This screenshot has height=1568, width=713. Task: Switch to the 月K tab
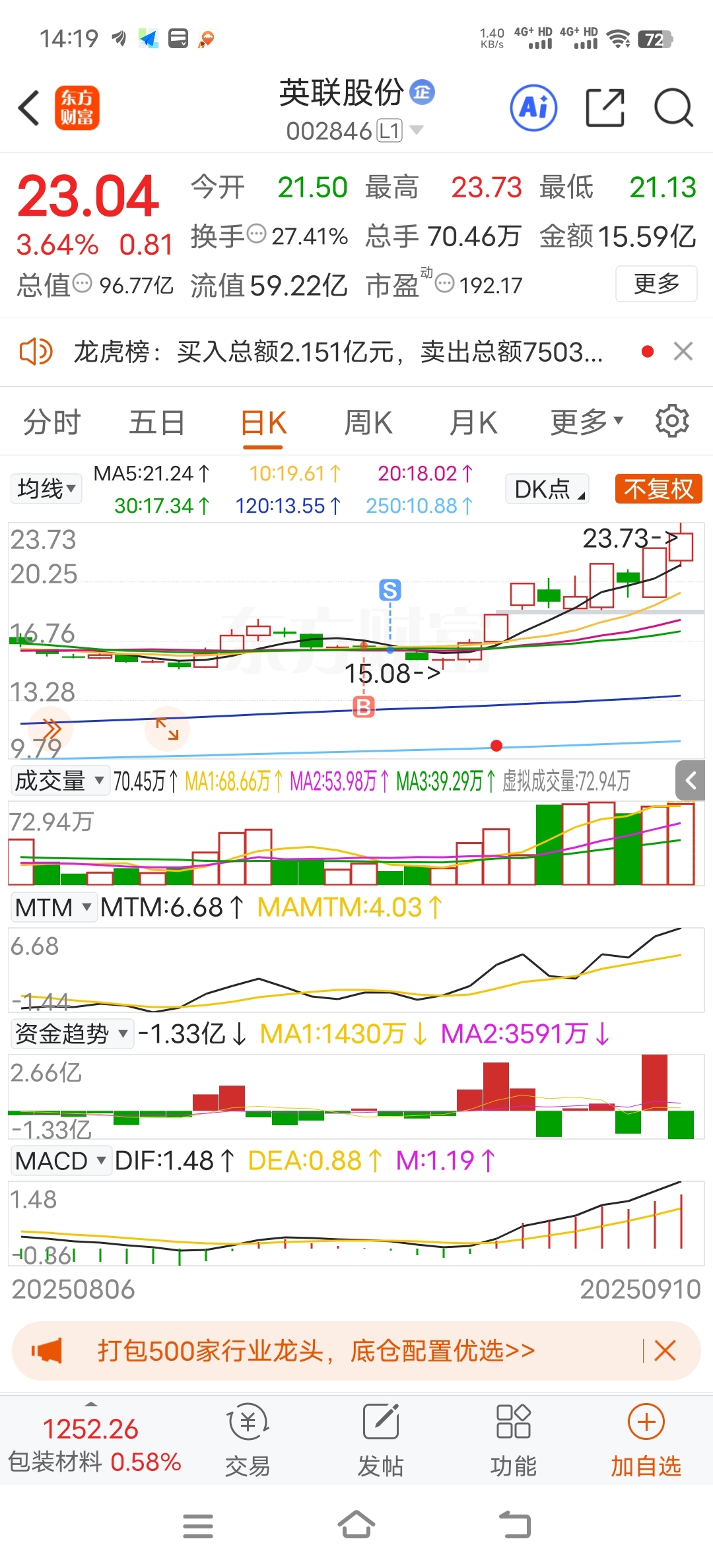tap(473, 422)
